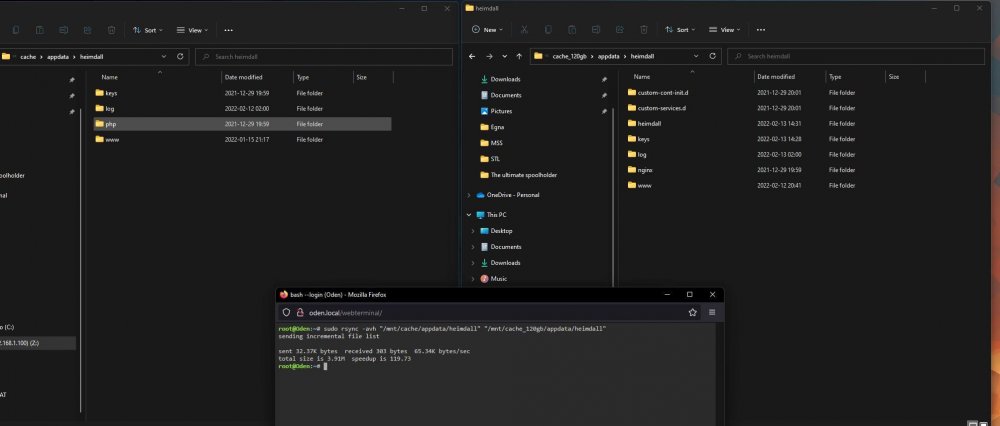Click the Up one level arrow beside the cache_120gb path
The width and height of the screenshot is (1000, 426).
(x=519, y=56)
